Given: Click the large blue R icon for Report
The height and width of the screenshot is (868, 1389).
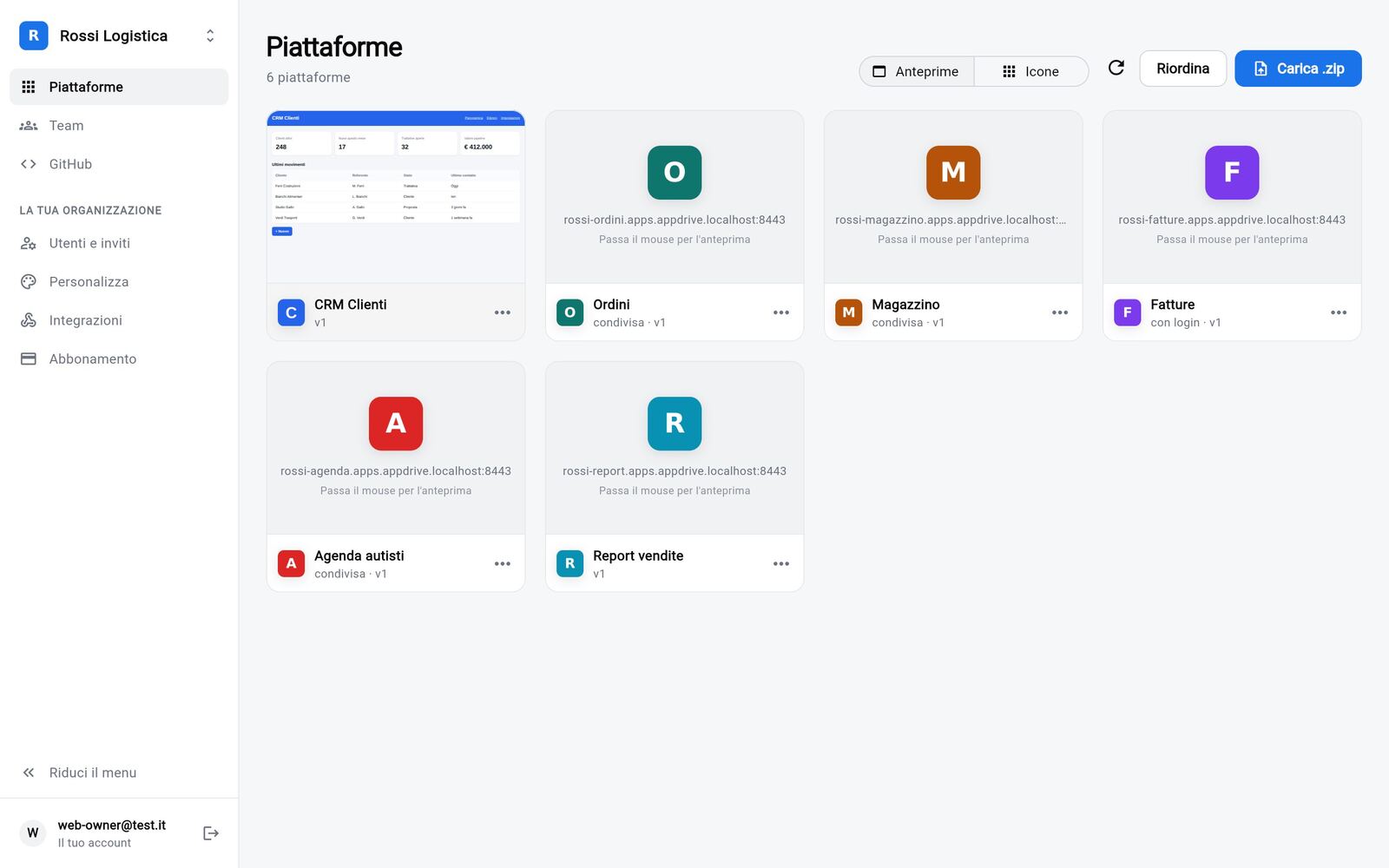Looking at the screenshot, I should (675, 424).
